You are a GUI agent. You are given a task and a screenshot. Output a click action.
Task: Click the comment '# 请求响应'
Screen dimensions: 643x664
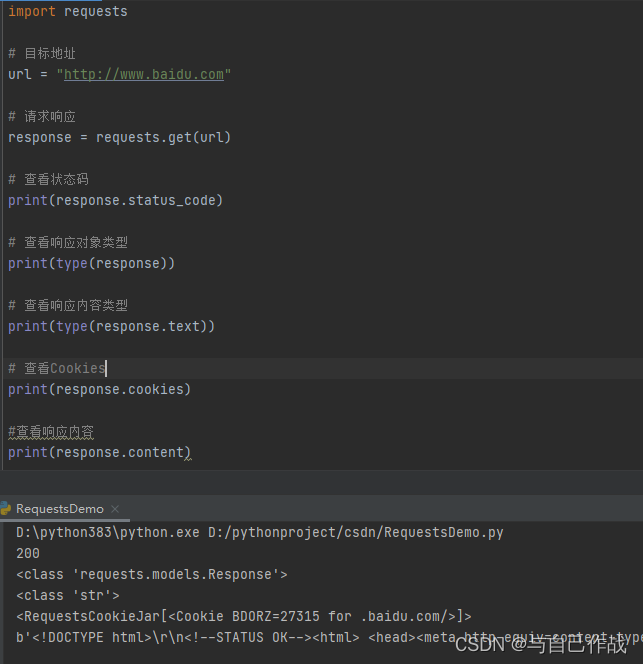(x=42, y=116)
